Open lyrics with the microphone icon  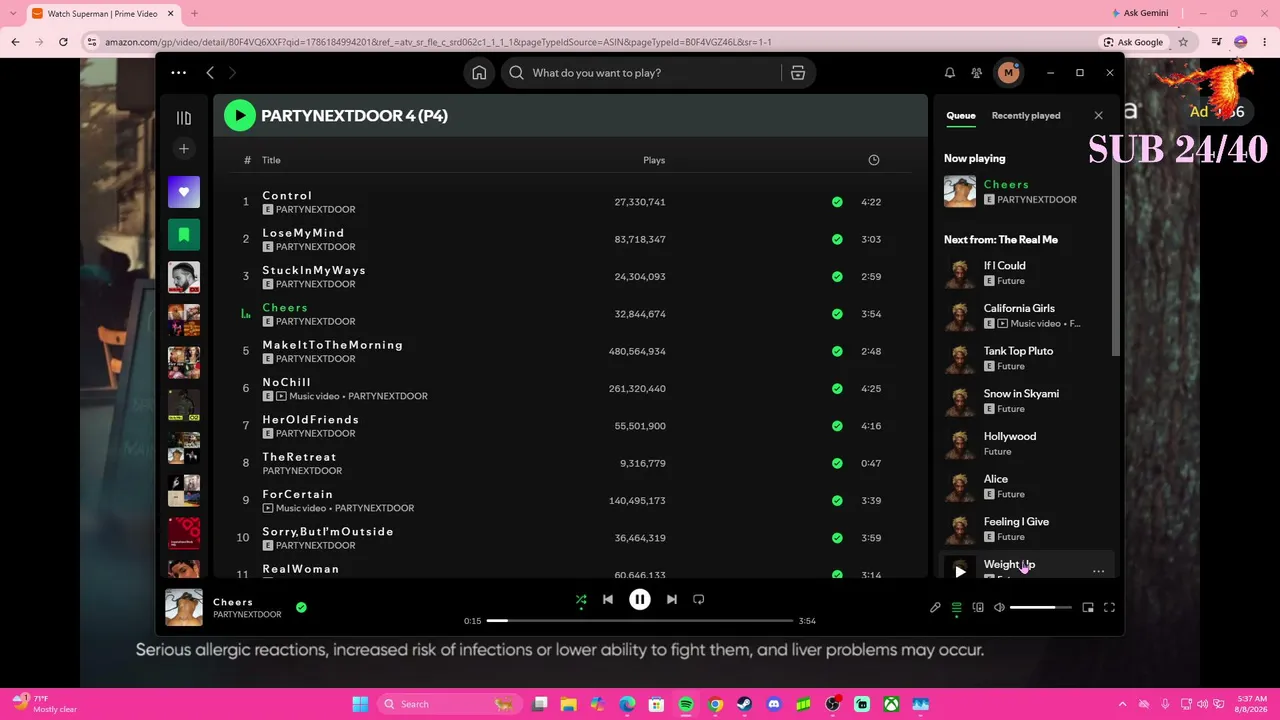pyautogui.click(x=935, y=607)
